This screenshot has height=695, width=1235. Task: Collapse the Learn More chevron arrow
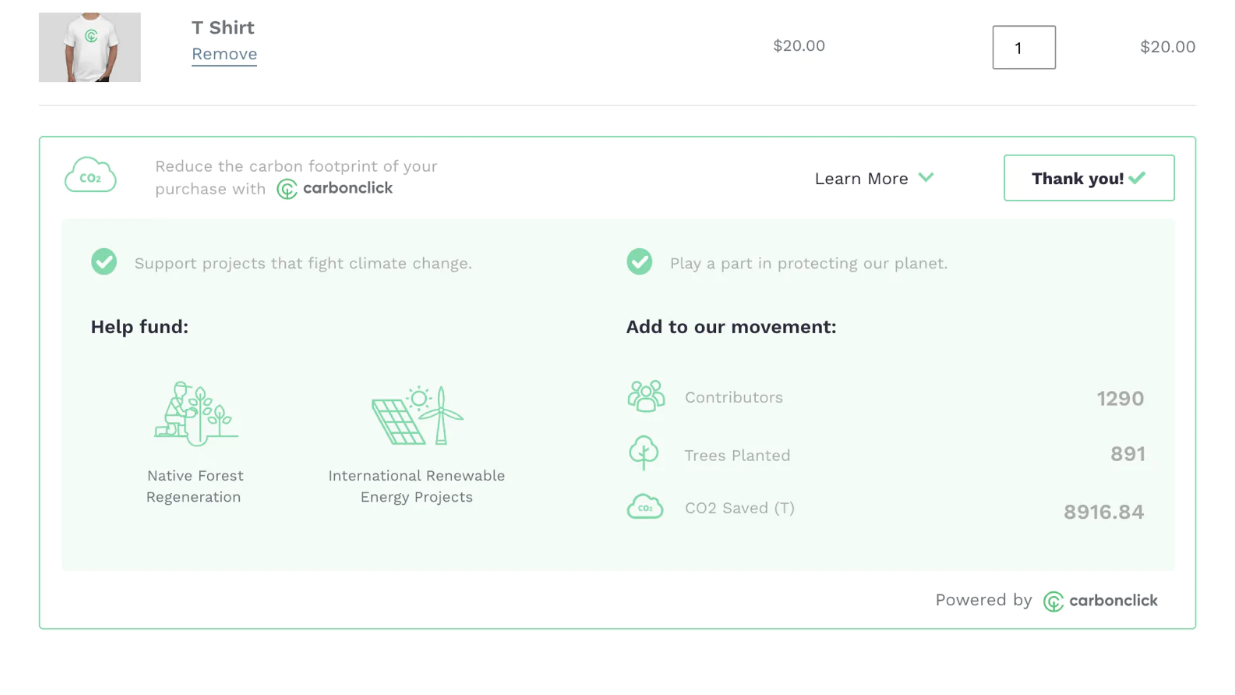click(926, 178)
